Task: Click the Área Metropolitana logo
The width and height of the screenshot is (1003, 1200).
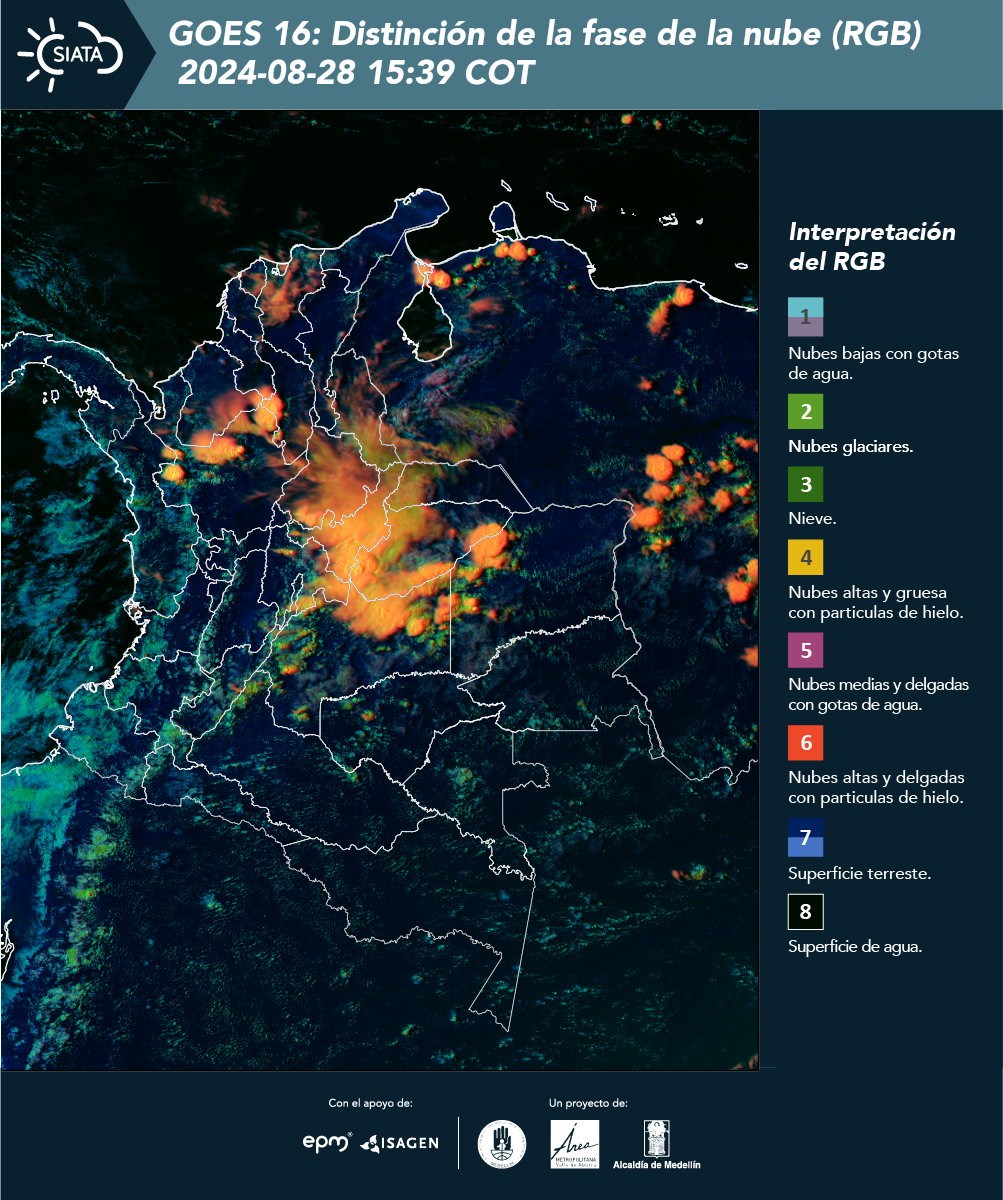Action: [575, 1144]
